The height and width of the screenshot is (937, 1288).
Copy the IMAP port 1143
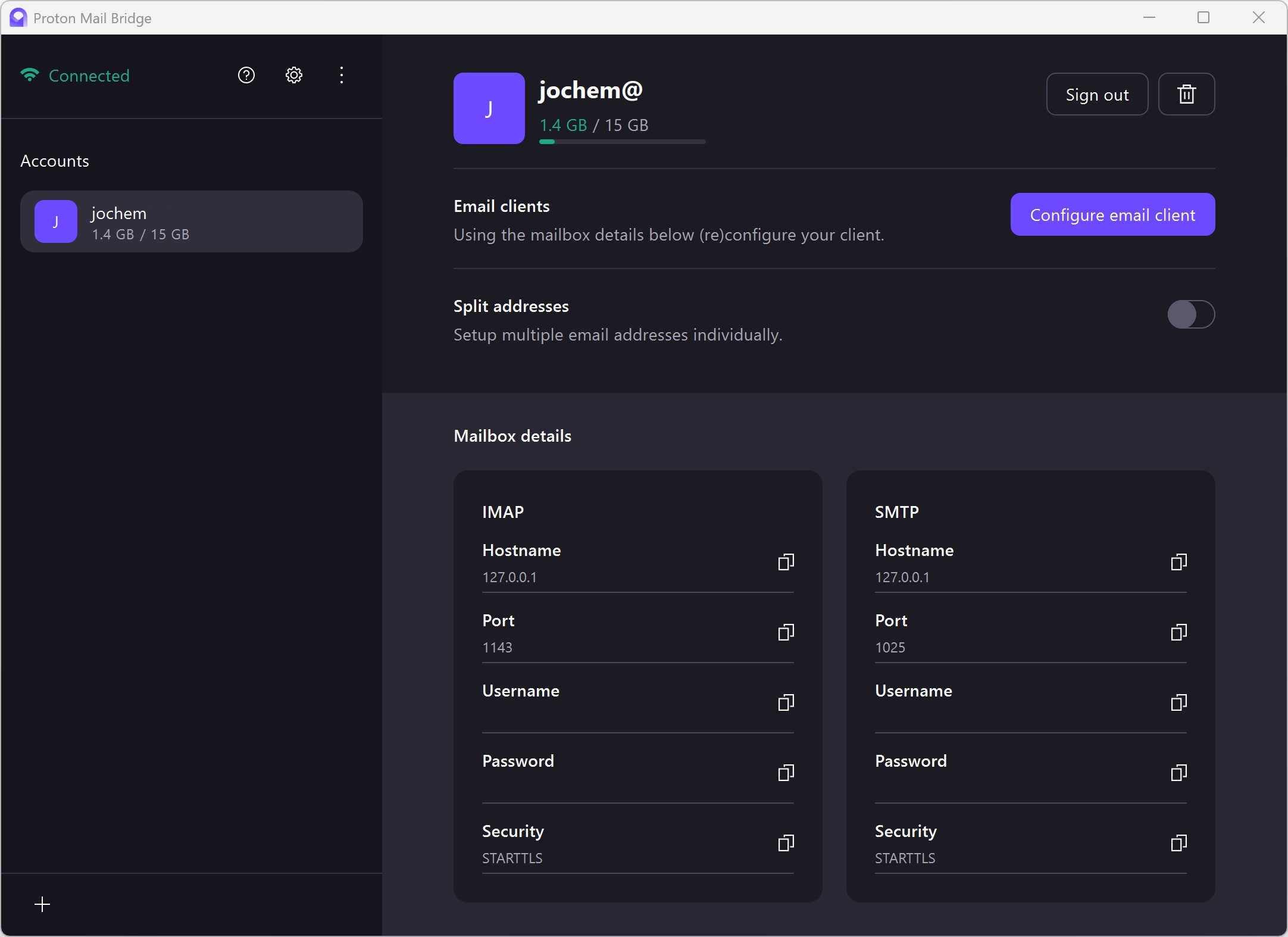(785, 632)
